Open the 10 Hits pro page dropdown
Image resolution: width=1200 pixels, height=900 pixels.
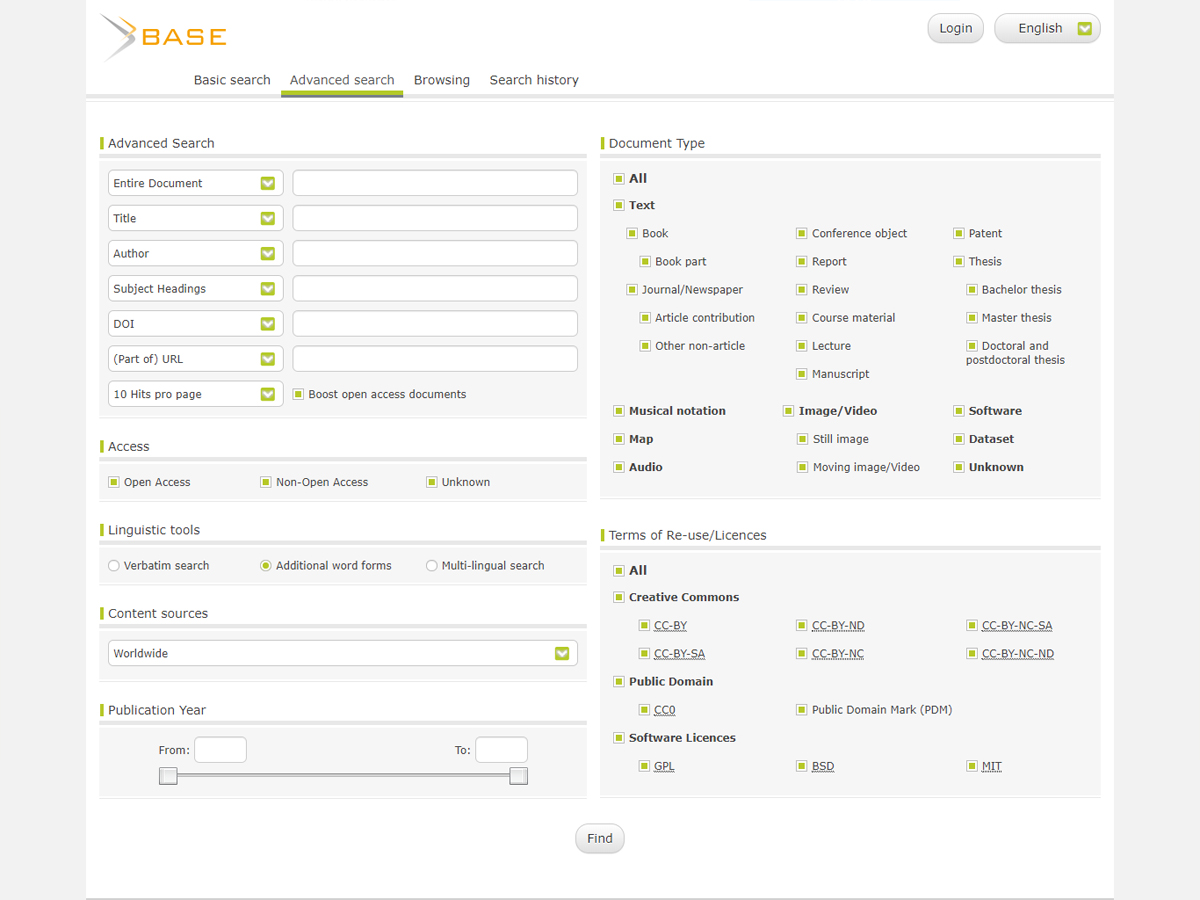pyautogui.click(x=267, y=394)
